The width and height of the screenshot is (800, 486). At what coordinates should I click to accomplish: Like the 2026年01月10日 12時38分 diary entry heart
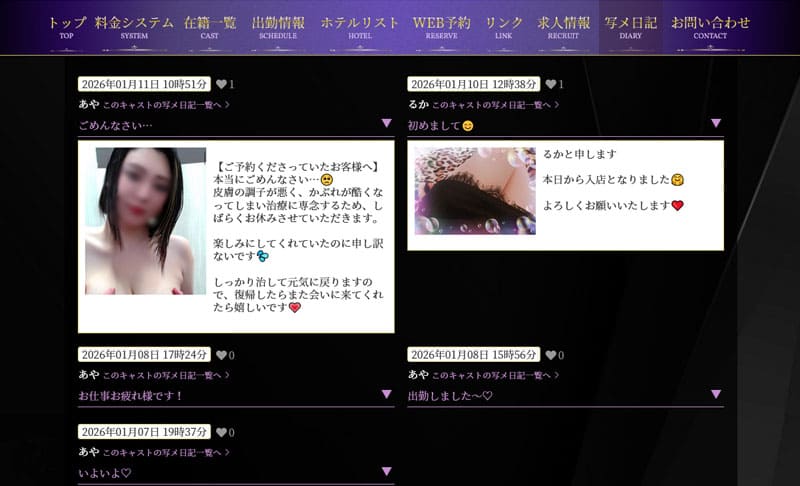click(x=551, y=84)
